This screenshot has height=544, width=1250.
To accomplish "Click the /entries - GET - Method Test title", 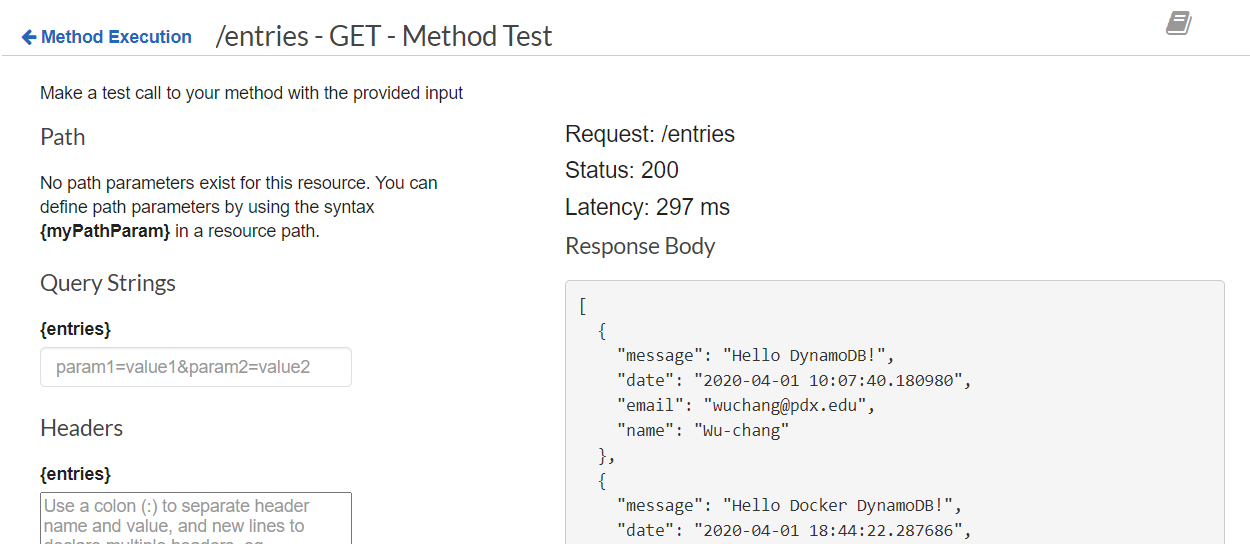I will (x=384, y=37).
